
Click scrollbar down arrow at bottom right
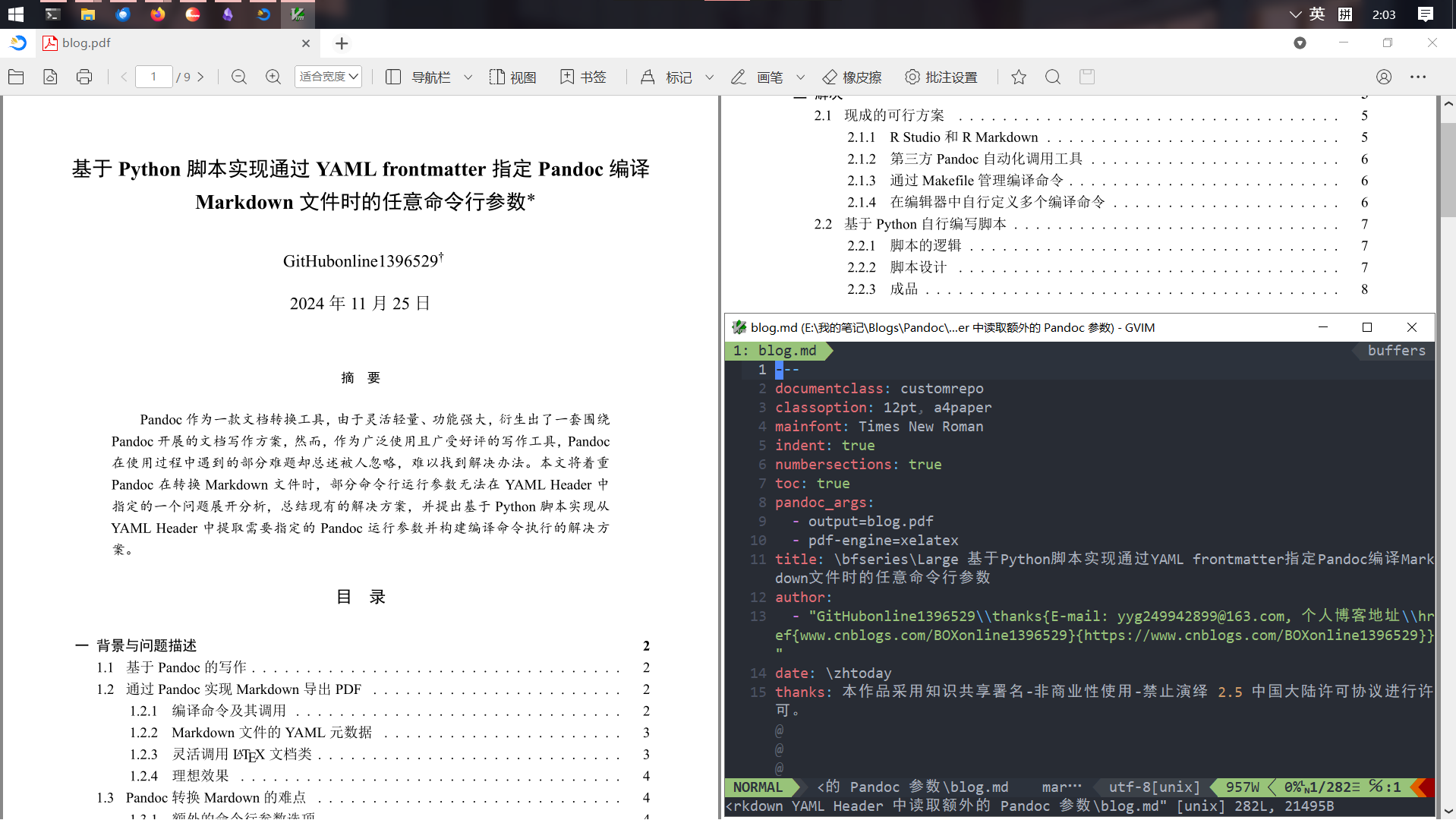tap(1448, 811)
